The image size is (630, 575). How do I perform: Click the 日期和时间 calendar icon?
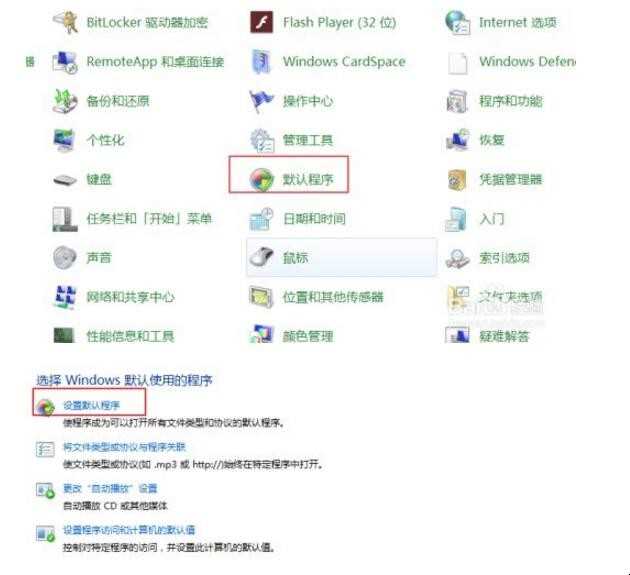pyautogui.click(x=262, y=219)
